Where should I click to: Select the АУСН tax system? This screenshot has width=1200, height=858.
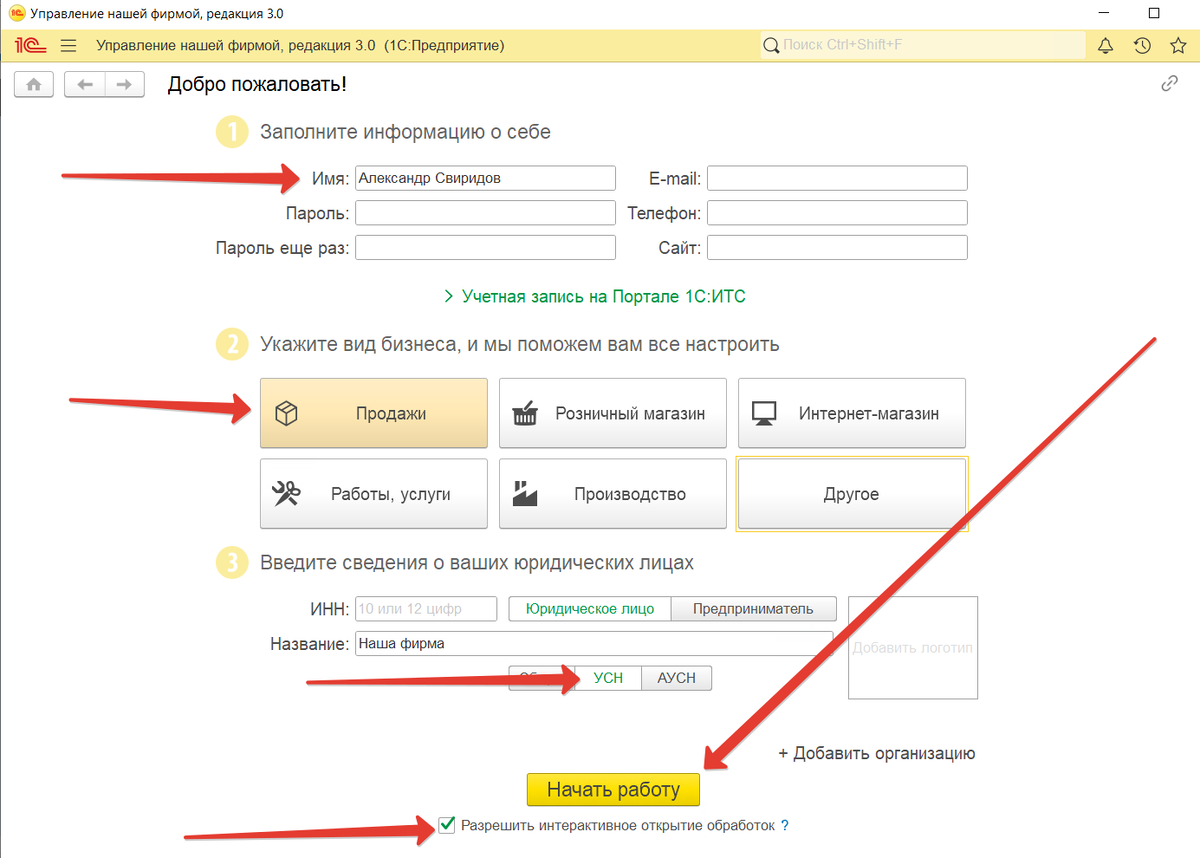(x=676, y=678)
